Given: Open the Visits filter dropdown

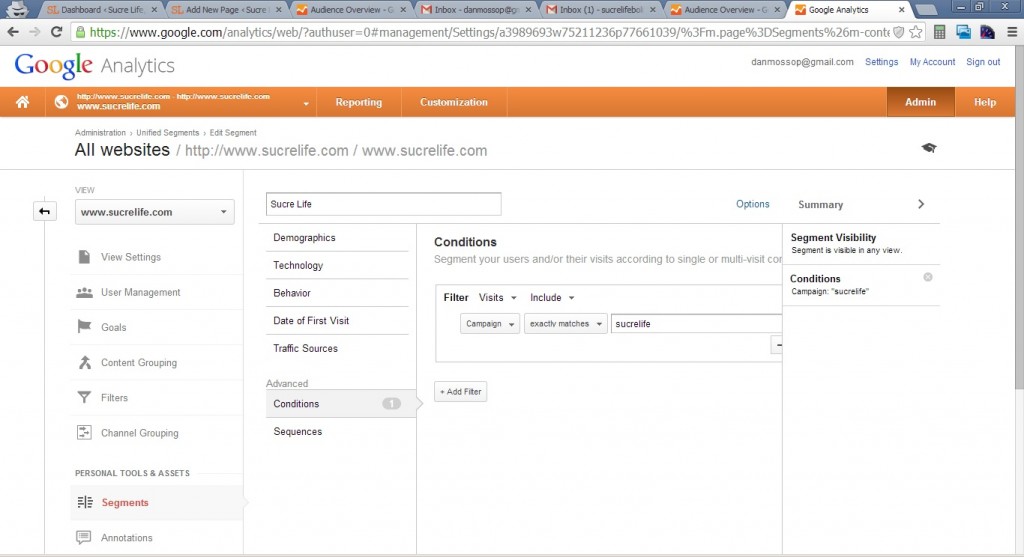Looking at the screenshot, I should tap(497, 297).
